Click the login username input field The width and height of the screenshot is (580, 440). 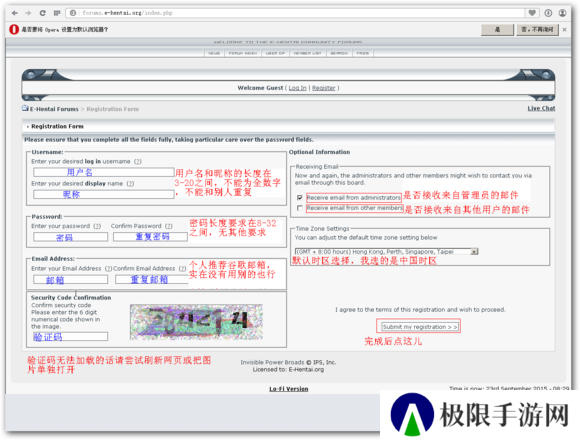pyautogui.click(x=104, y=172)
